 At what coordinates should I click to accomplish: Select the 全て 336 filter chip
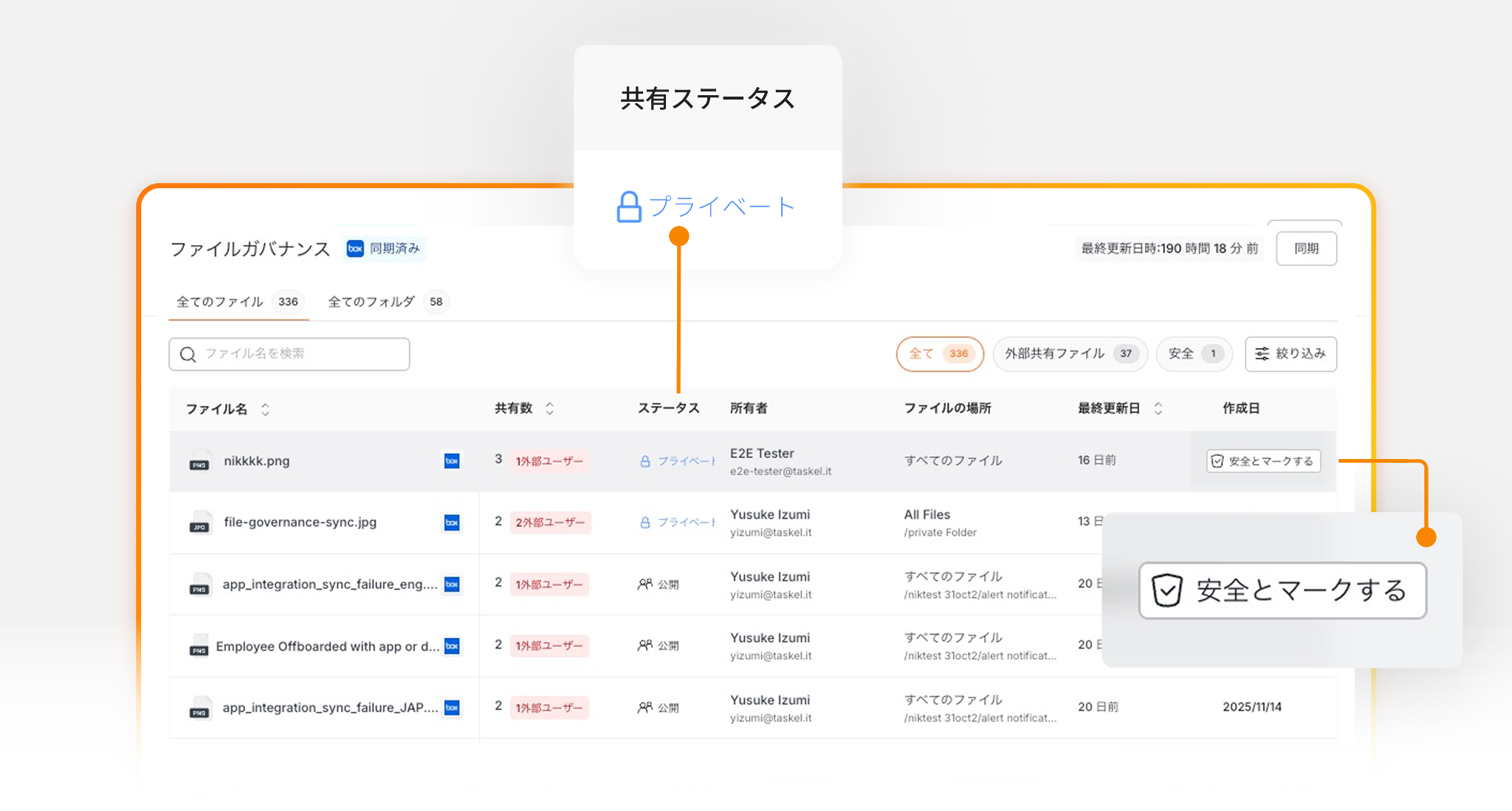tap(939, 353)
